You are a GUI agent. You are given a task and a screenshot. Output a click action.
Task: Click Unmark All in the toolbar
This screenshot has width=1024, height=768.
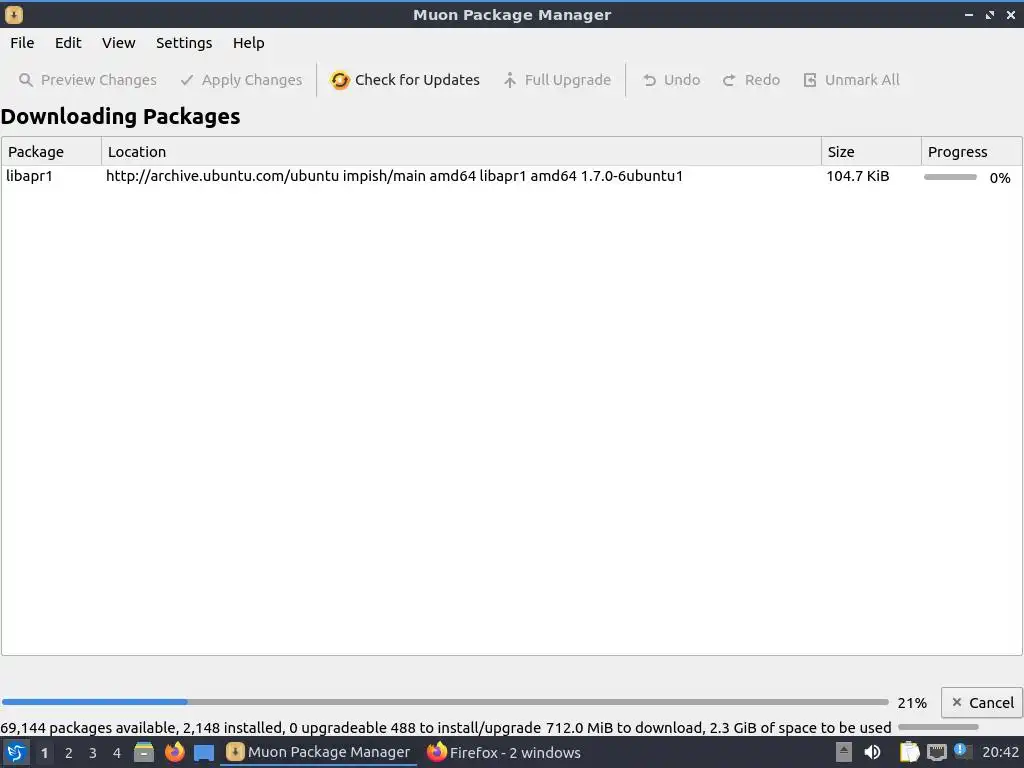pos(852,80)
